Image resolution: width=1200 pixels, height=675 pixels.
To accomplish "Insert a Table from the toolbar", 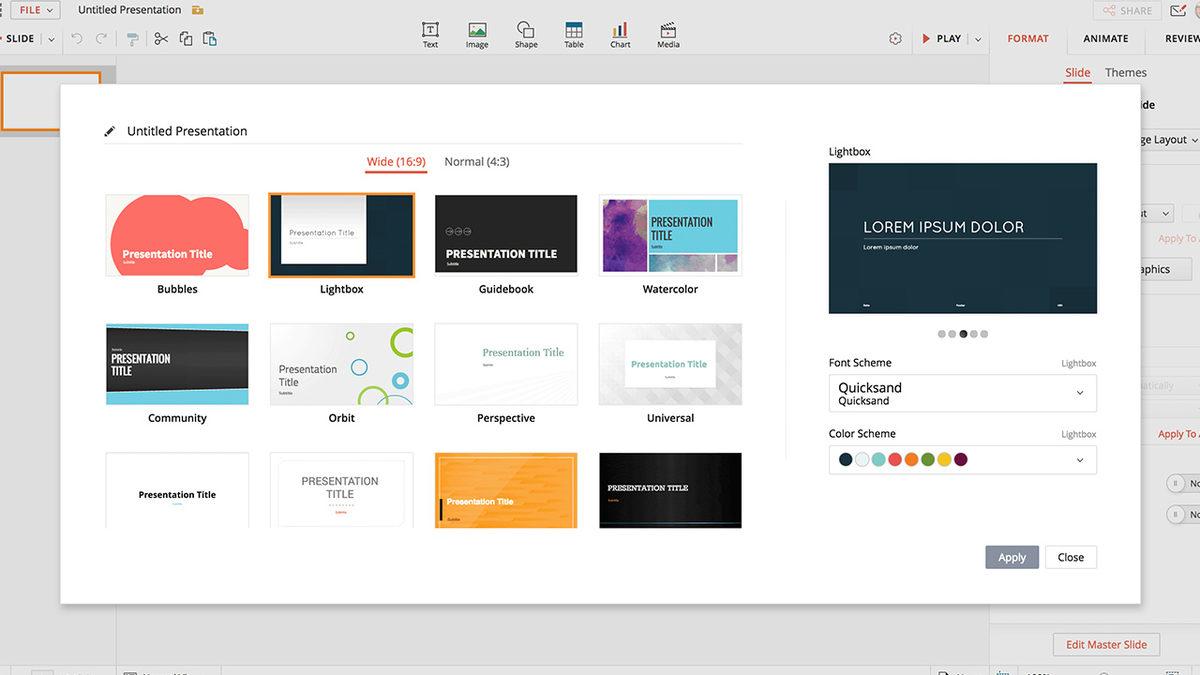I will 573,34.
